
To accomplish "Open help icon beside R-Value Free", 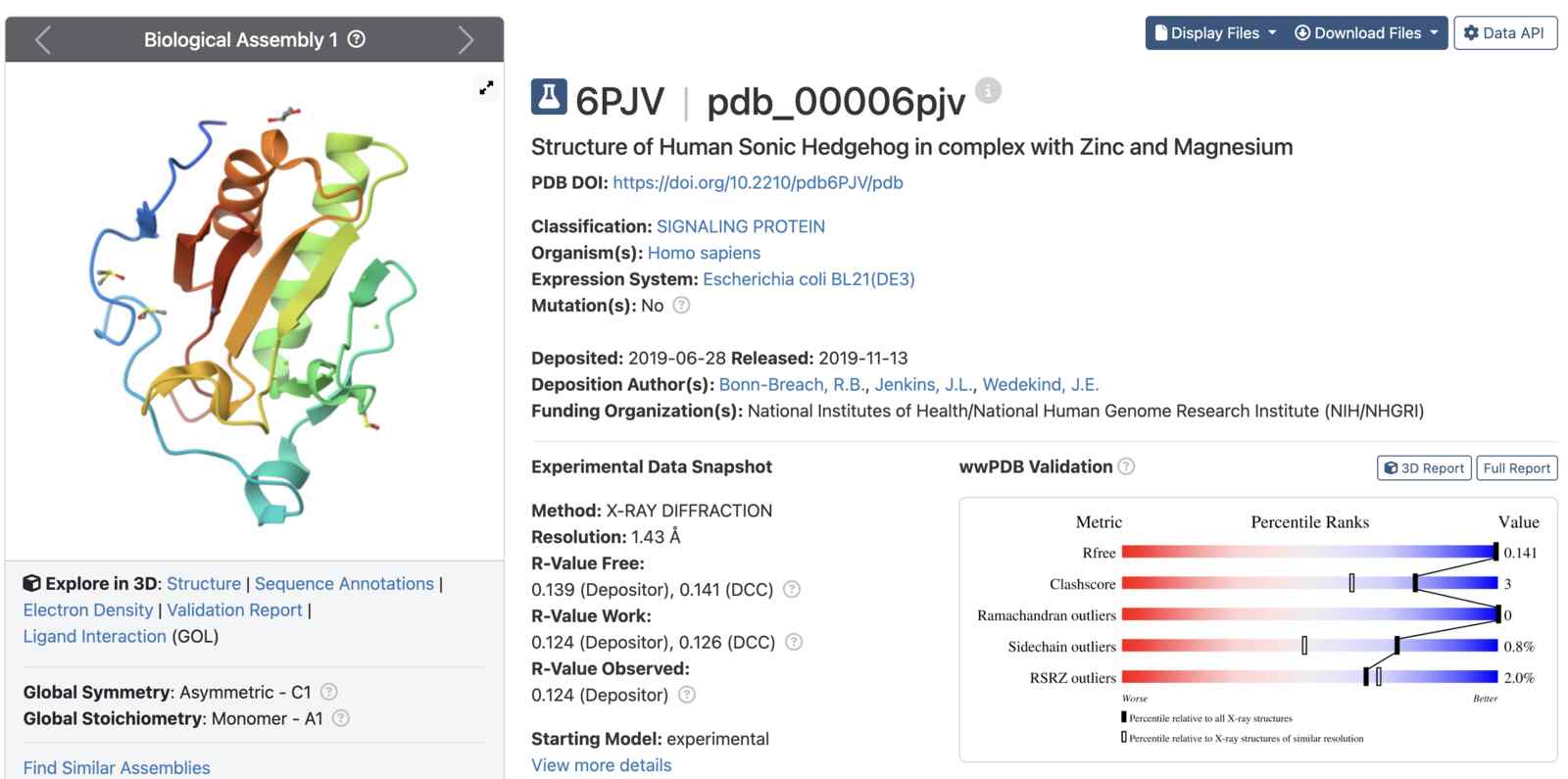I will [792, 589].
